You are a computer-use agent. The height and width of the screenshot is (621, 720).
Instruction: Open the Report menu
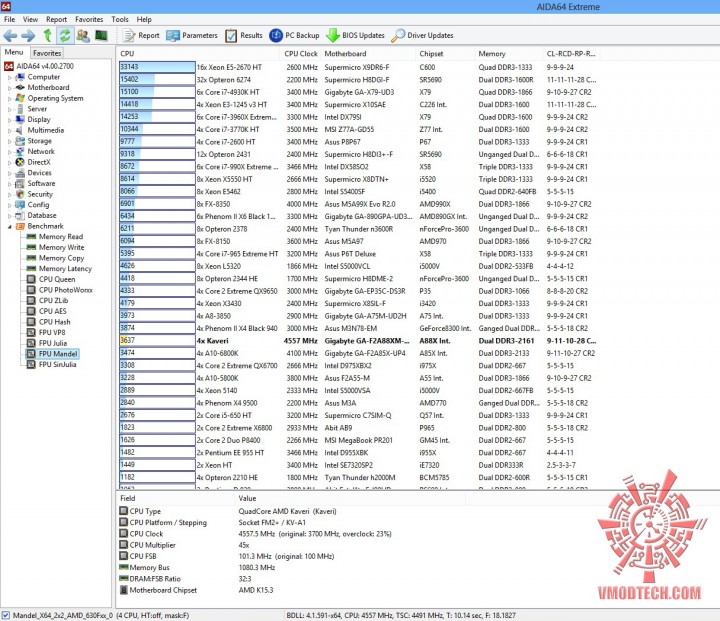[x=56, y=19]
